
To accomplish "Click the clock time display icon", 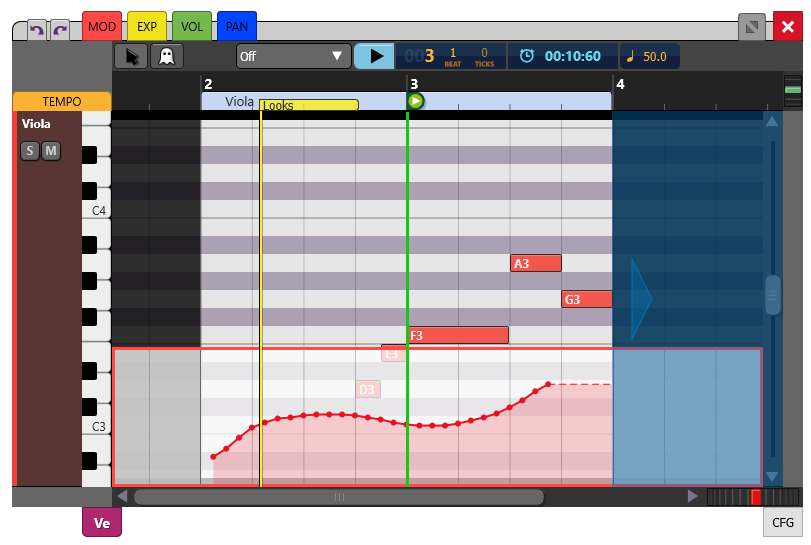I will pyautogui.click(x=528, y=57).
